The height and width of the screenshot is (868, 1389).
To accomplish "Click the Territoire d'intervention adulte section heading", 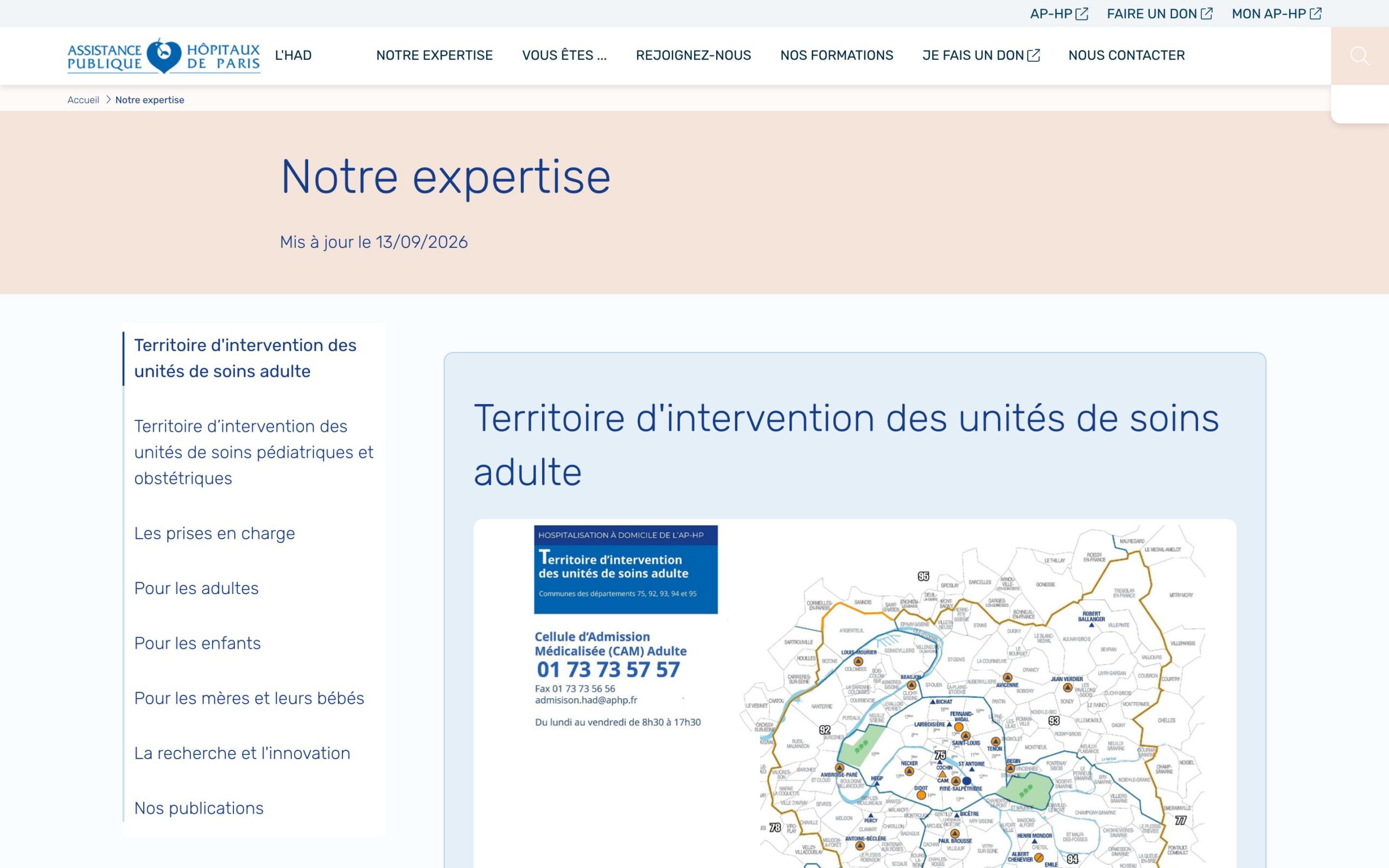I will tap(846, 445).
